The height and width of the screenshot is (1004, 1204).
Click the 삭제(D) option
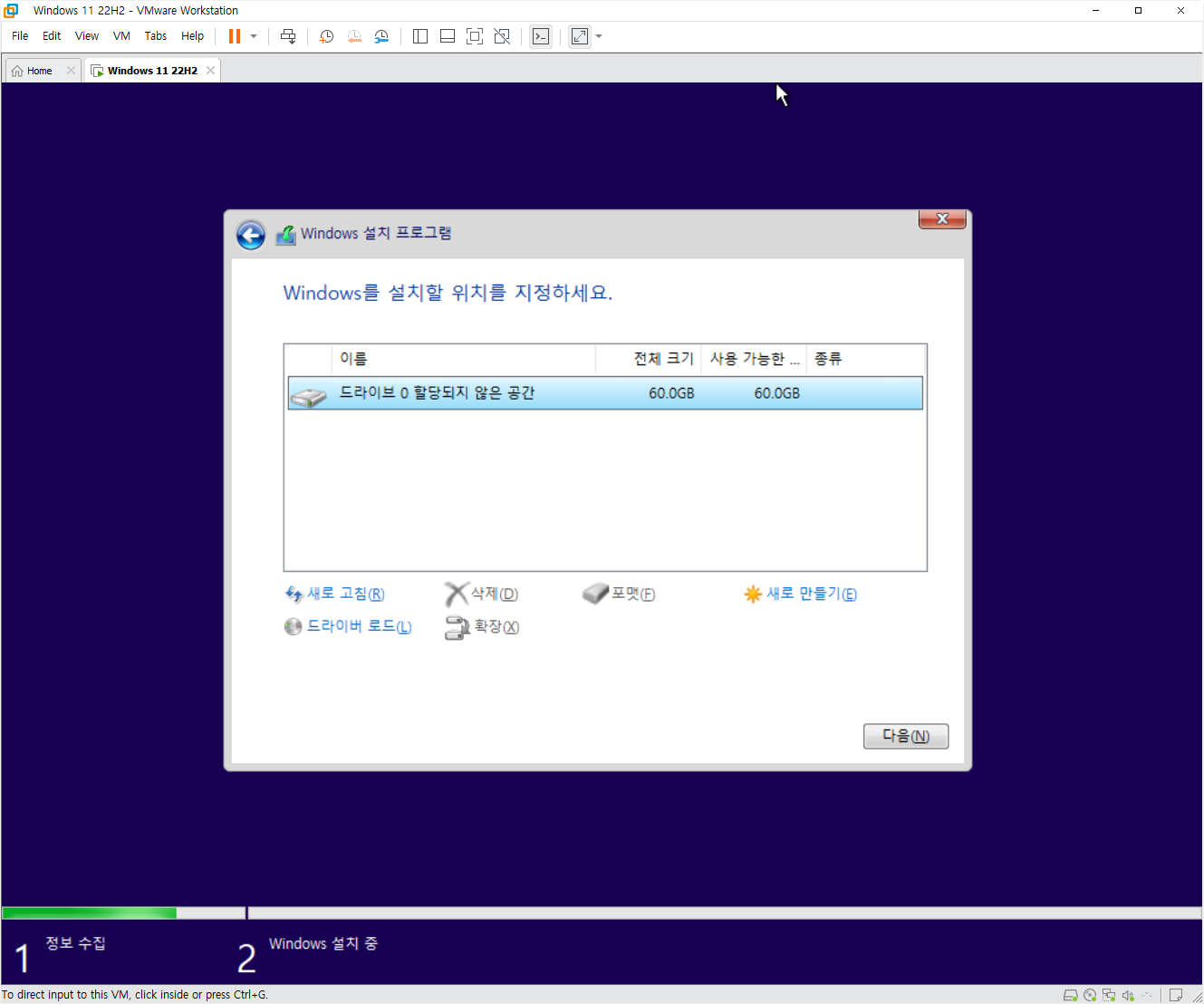(482, 594)
